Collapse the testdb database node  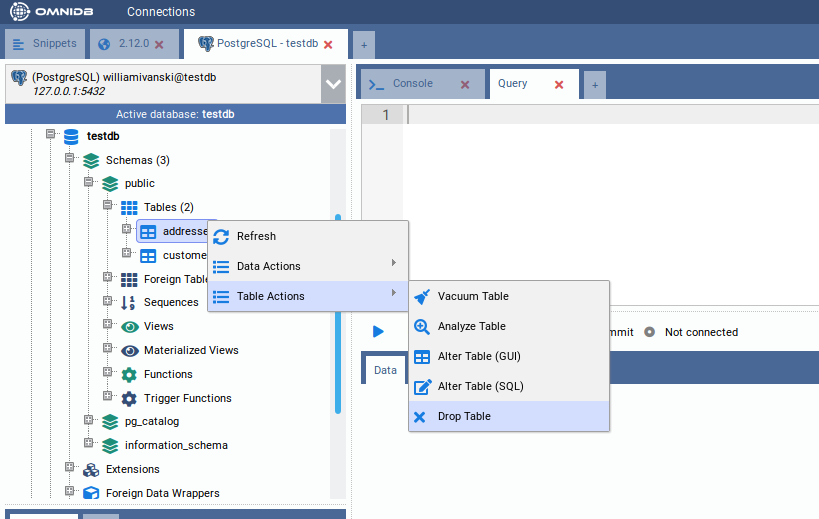[x=50, y=134]
